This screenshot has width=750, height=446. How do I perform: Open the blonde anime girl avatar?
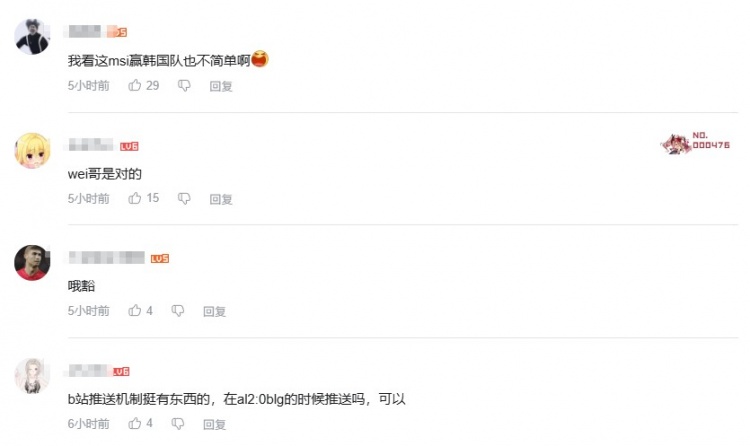pyautogui.click(x=32, y=151)
